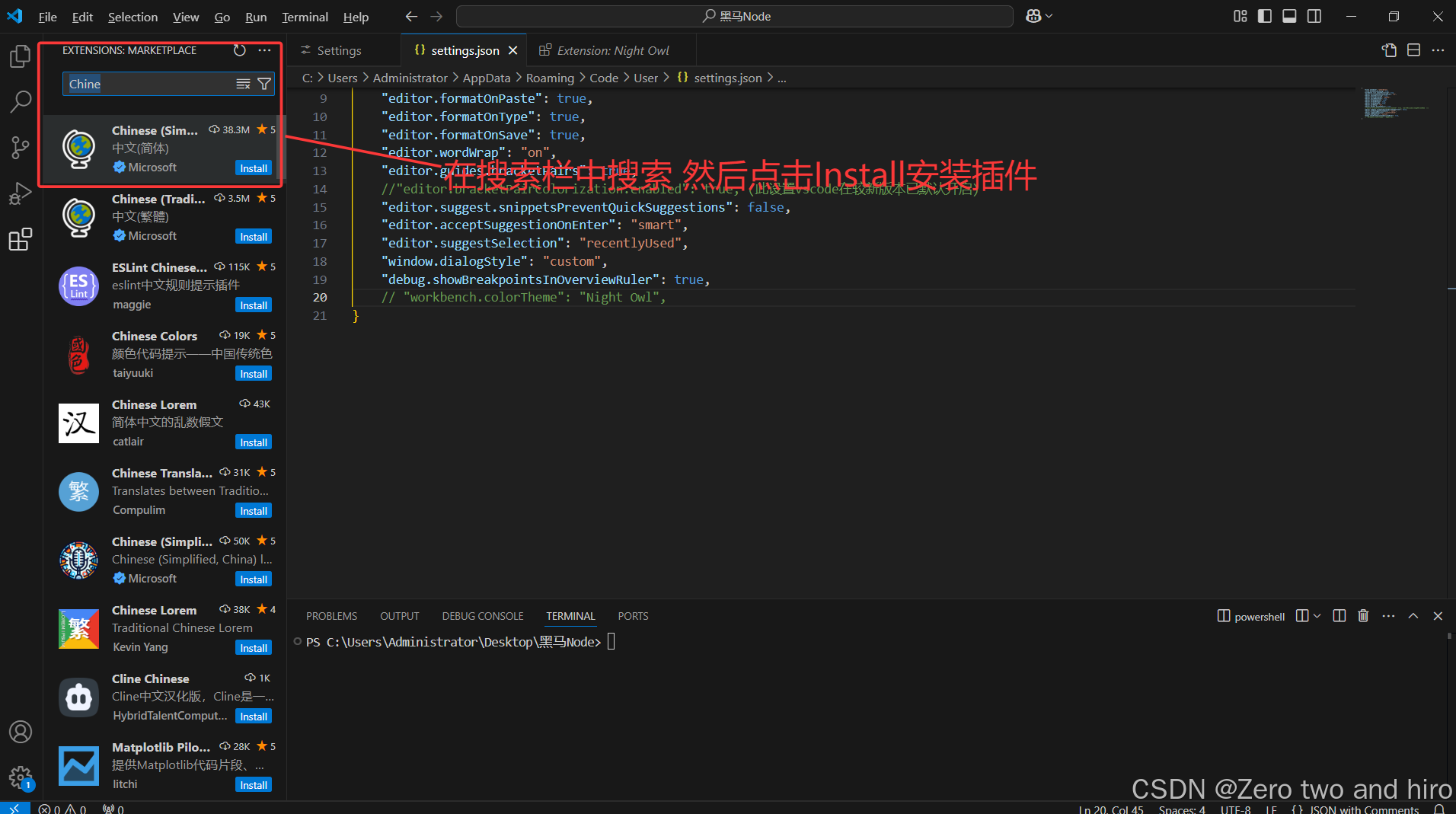Screen dimensions: 1456x814
Task: Open the Copilot chat icon dropdown
Action: click(1039, 16)
